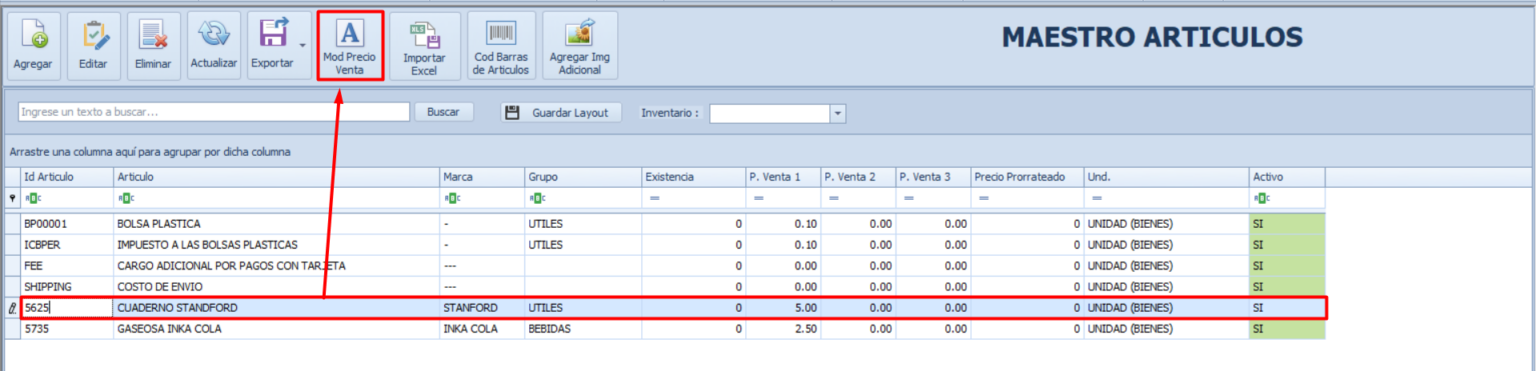Select the GASEOSA INKA COLA row
The width and height of the screenshot is (1536, 371).
[x=665, y=329]
